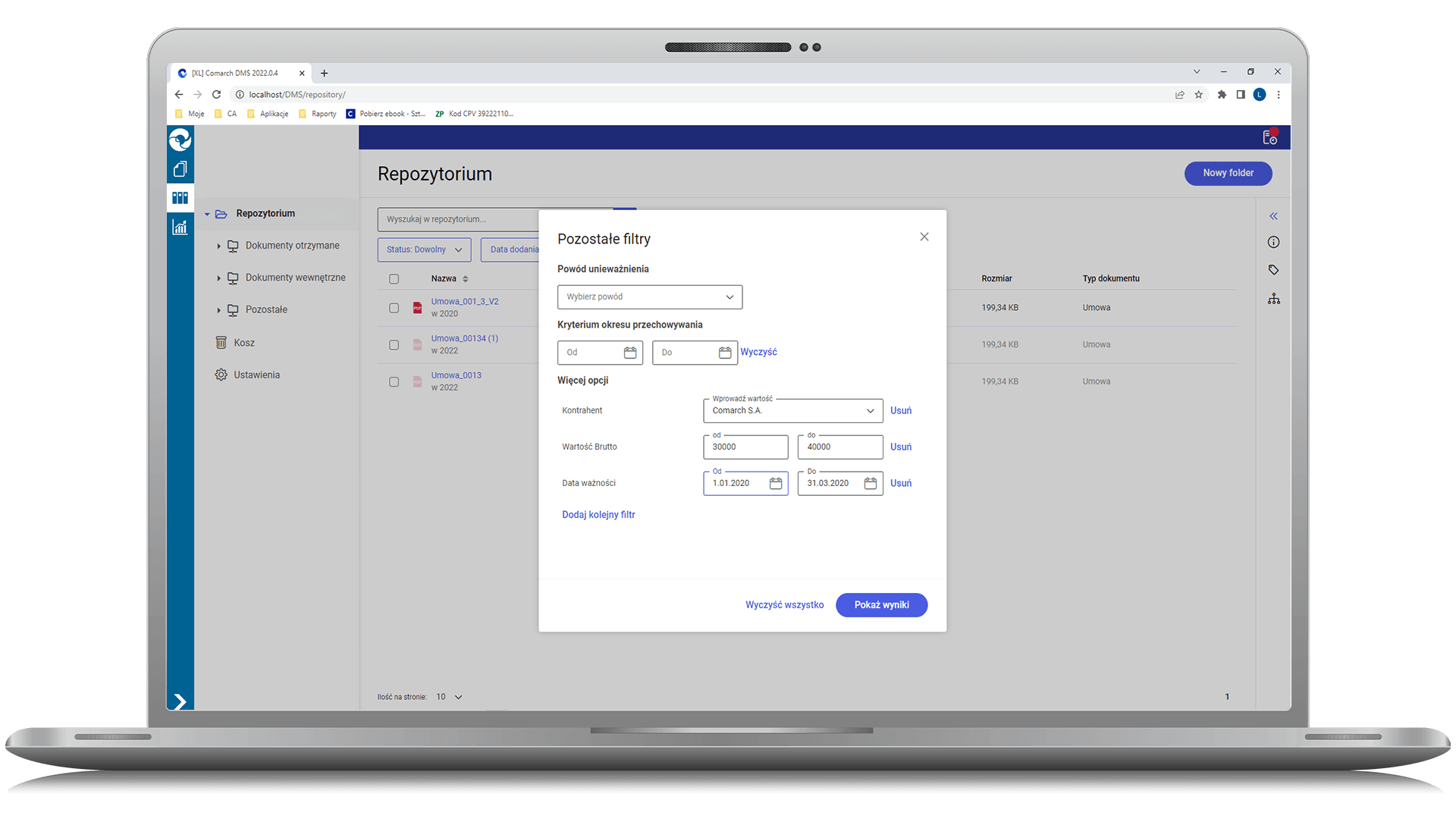Open the Wybierz powód dropdown
This screenshot has width=1456, height=819.
tap(650, 297)
